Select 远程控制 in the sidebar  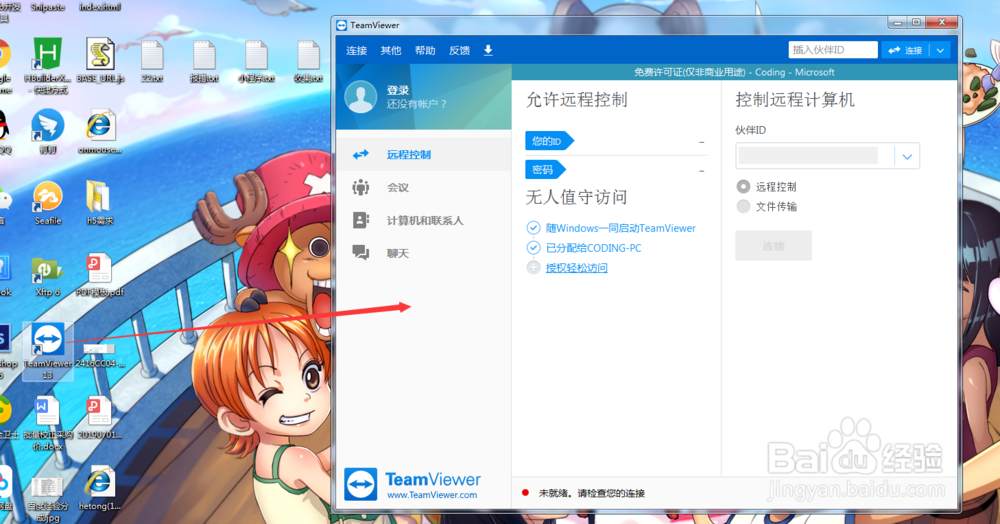point(423,154)
